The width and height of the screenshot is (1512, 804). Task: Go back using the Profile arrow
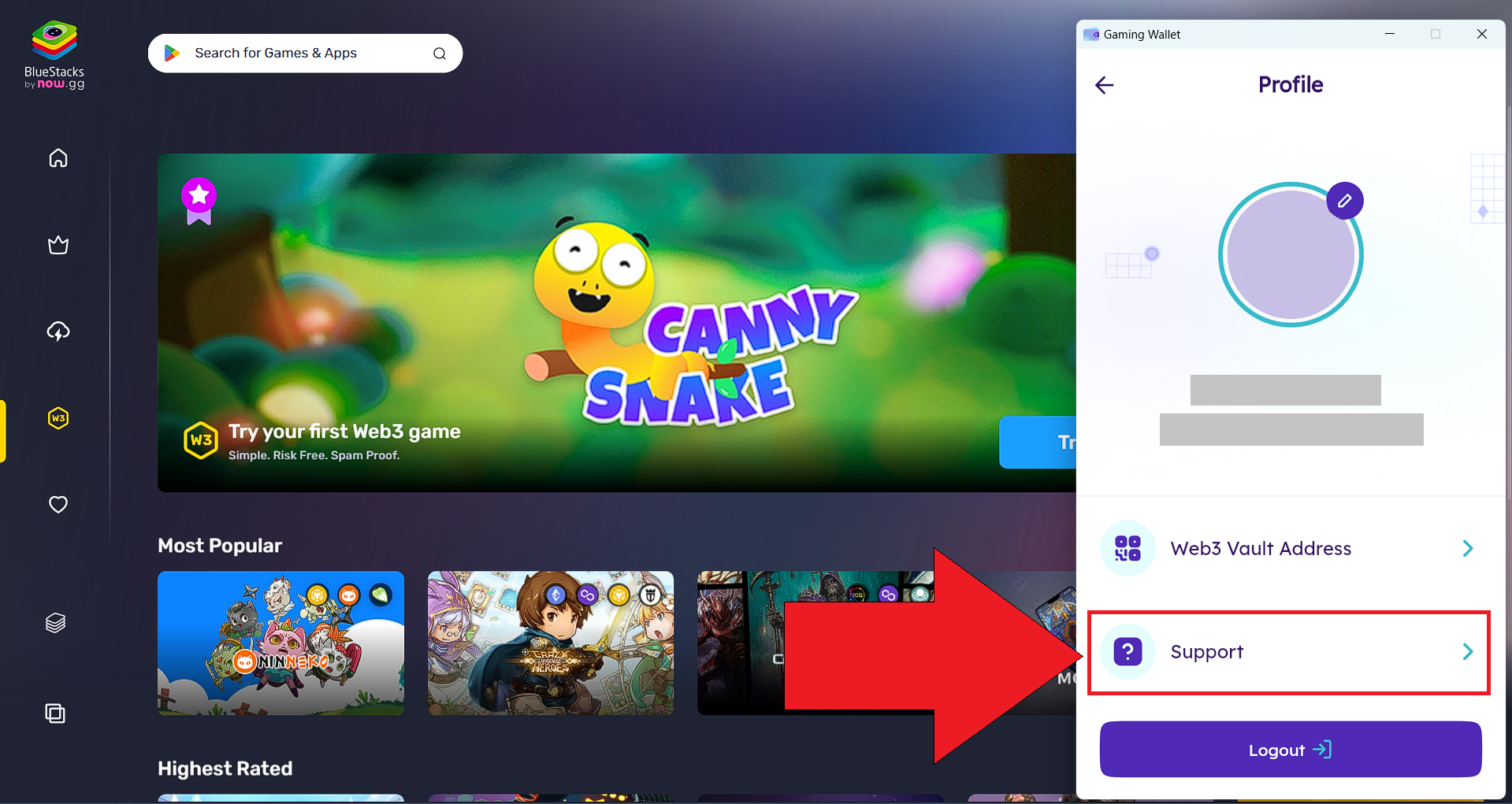coord(1105,85)
